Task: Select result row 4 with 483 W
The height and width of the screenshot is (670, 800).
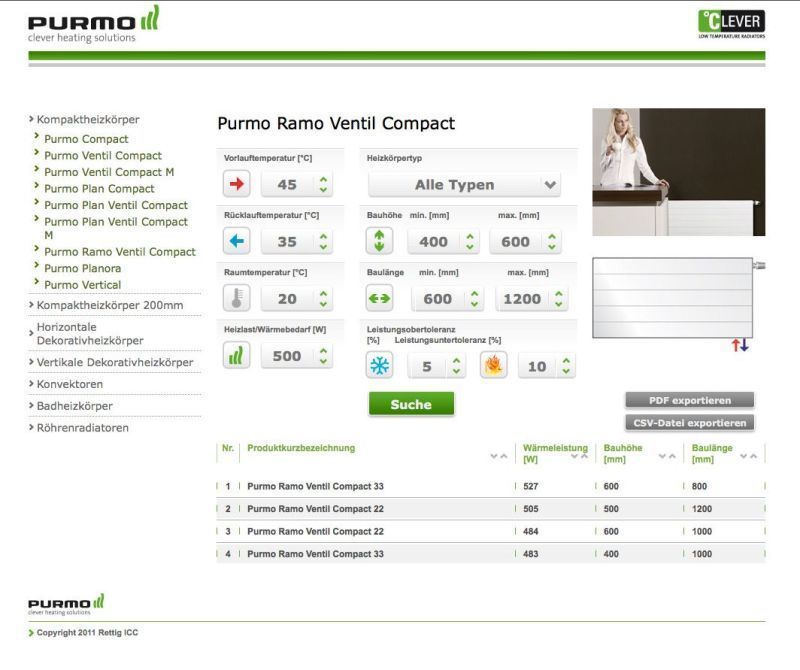Action: click(491, 554)
